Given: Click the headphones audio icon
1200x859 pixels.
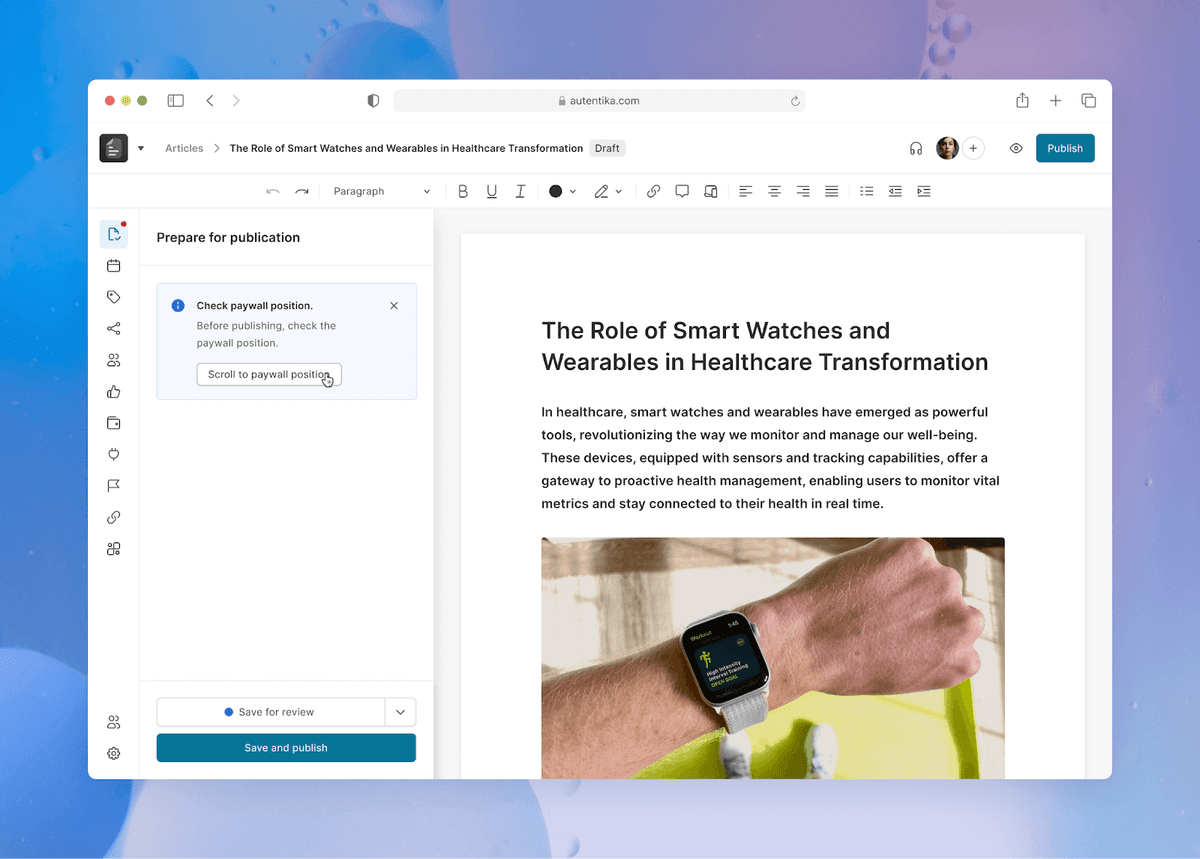Looking at the screenshot, I should pyautogui.click(x=916, y=148).
